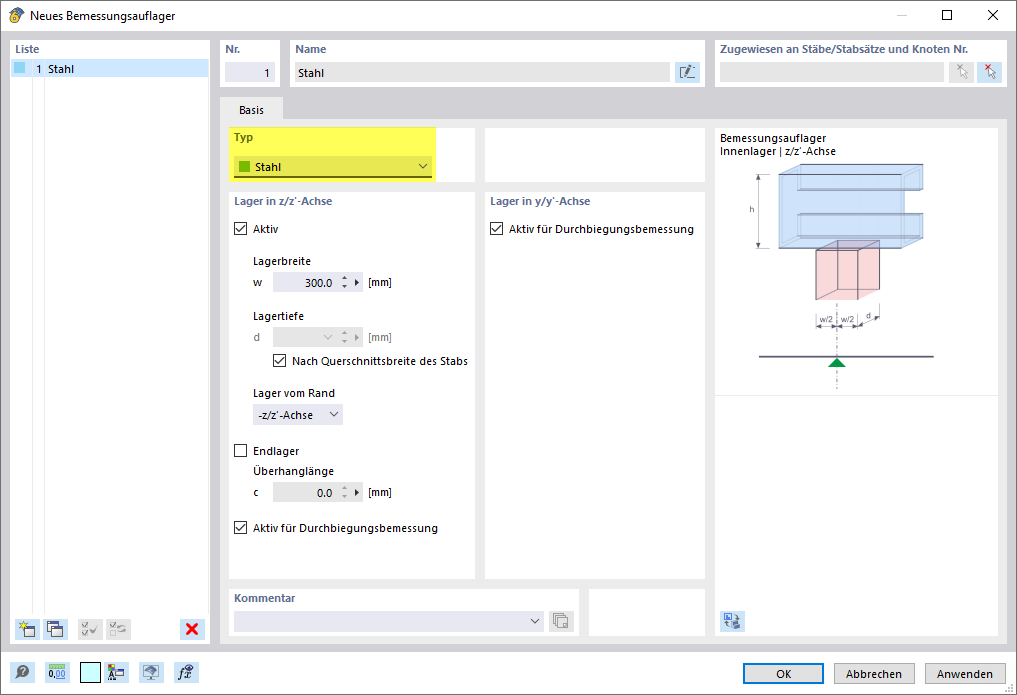Click the application icon in title bar
1017x695 pixels.
16,15
